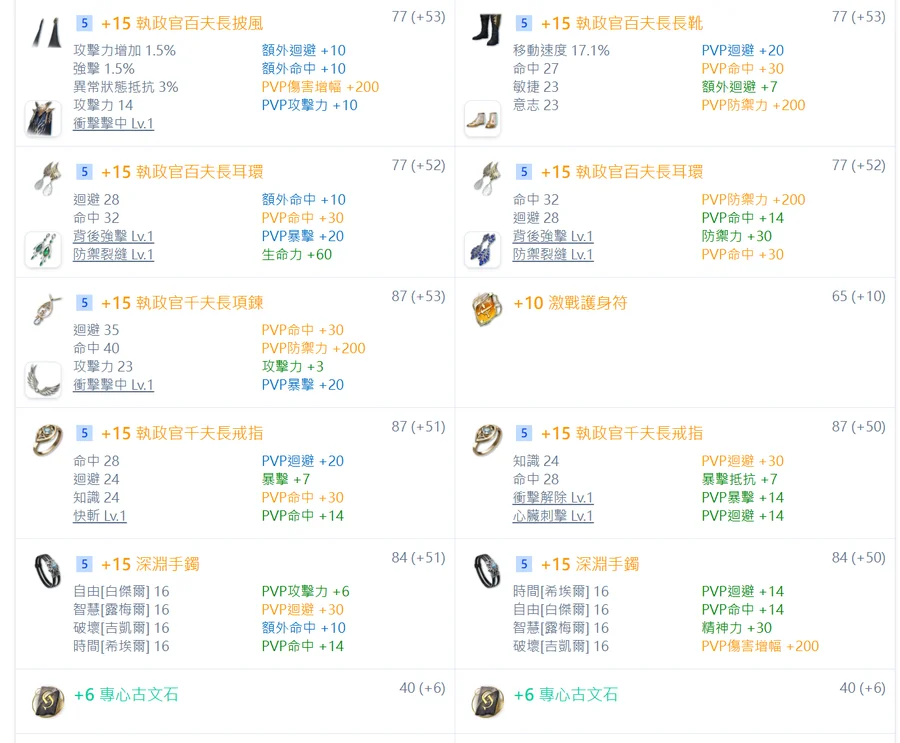
Task: Open 背後強擊 Lv.1 link on right earring
Action: 553,237
